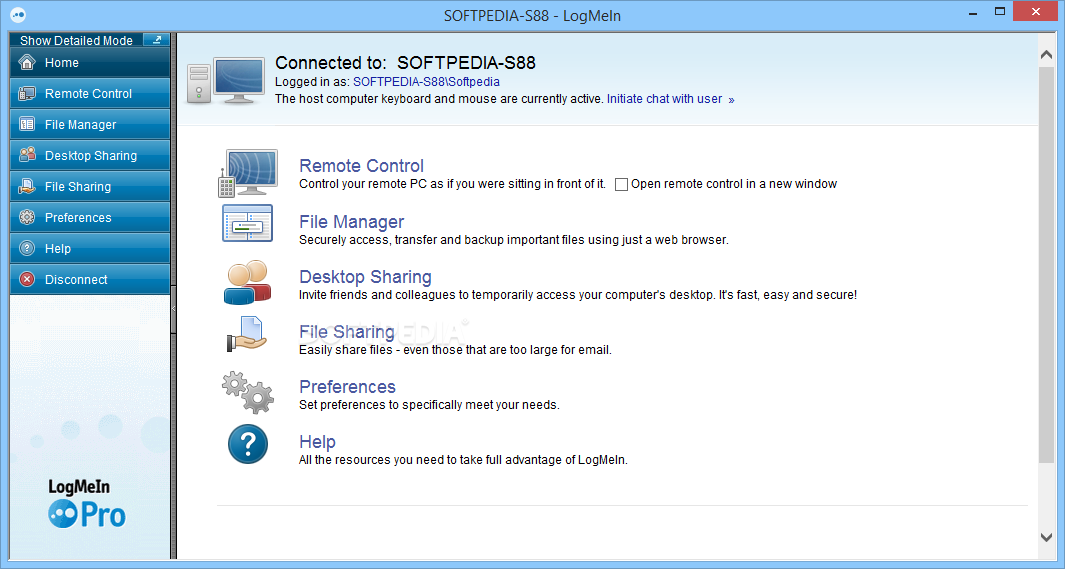The height and width of the screenshot is (569, 1065).
Task: Open the SOFTPEDIA-S88\Softpedia user link
Action: [x=426, y=81]
